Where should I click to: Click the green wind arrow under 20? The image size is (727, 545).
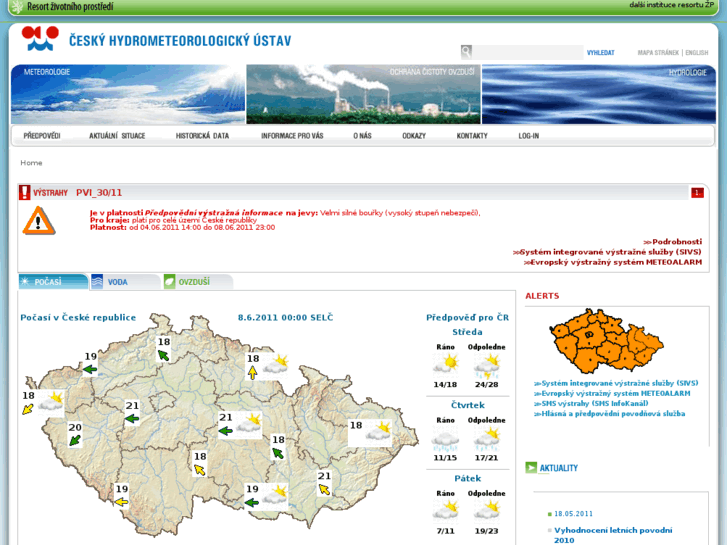pos(75,440)
